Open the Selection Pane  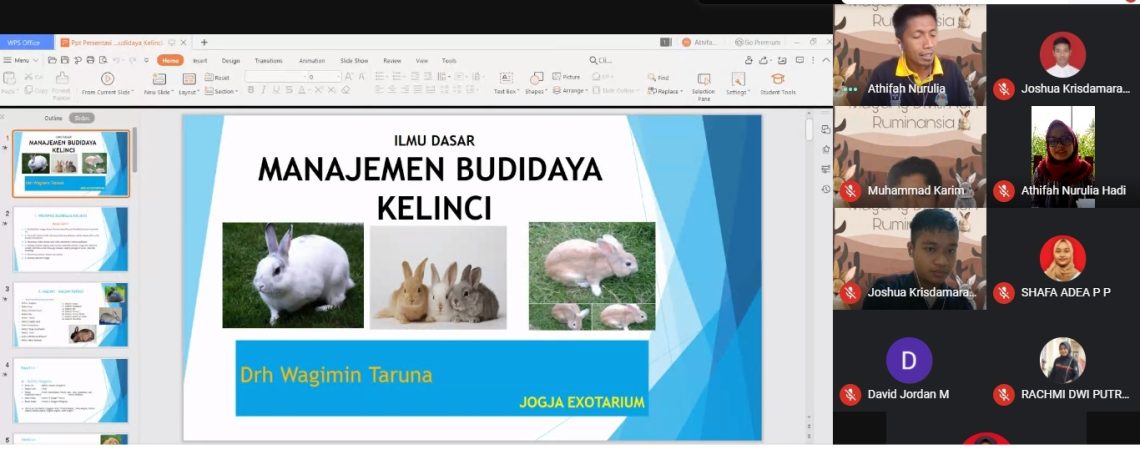coord(703,85)
